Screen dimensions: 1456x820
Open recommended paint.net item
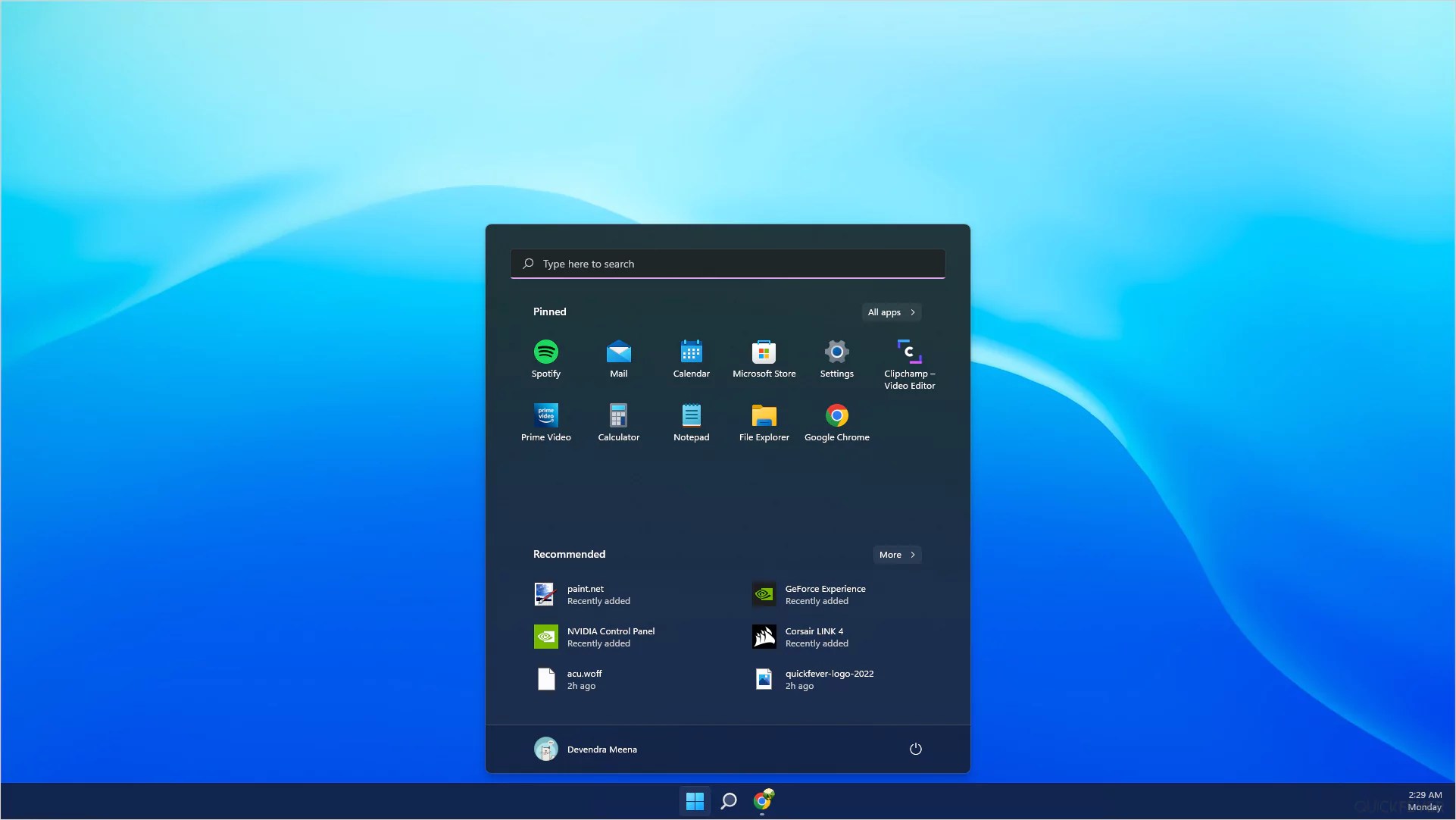[x=583, y=594]
